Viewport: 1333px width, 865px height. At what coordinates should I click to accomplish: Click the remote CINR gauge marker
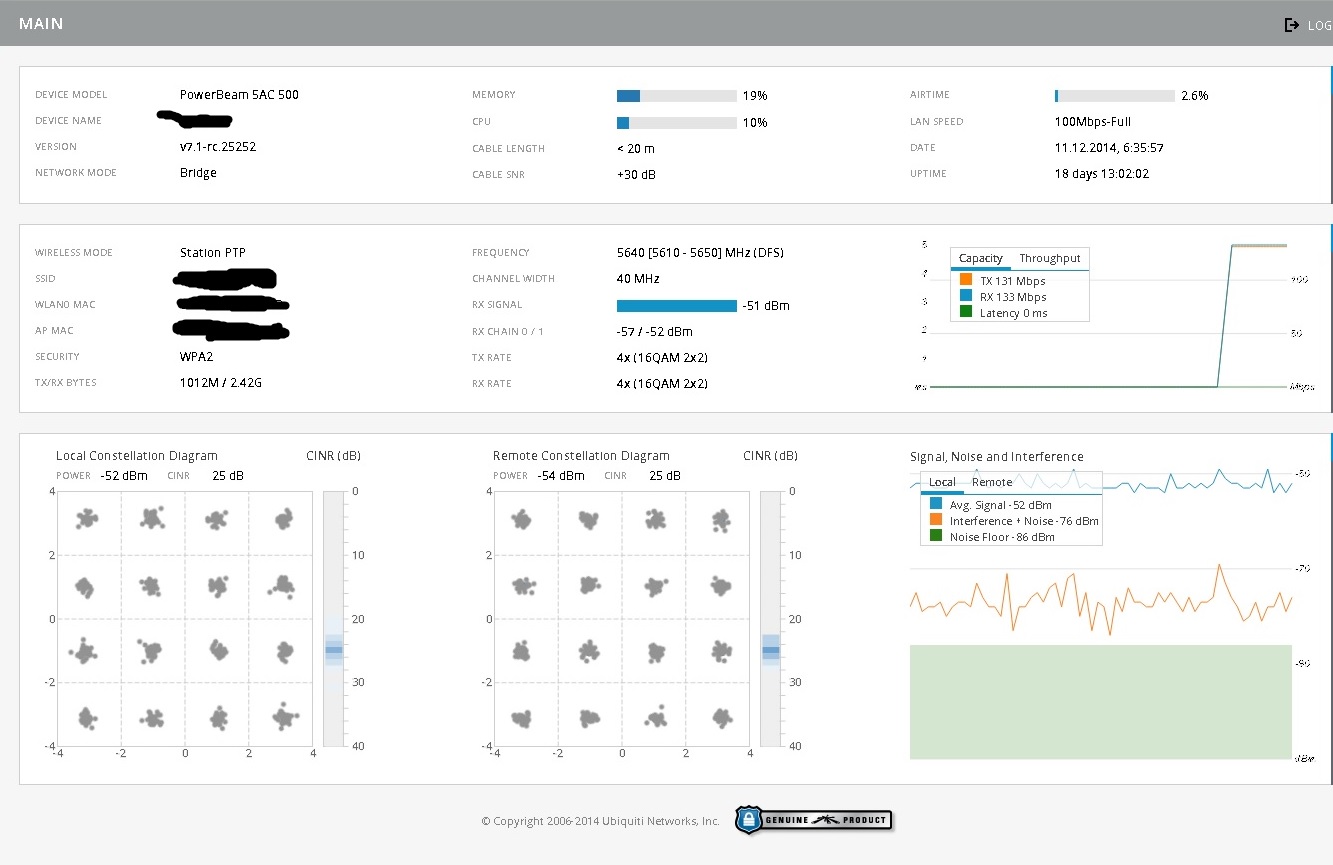(771, 650)
